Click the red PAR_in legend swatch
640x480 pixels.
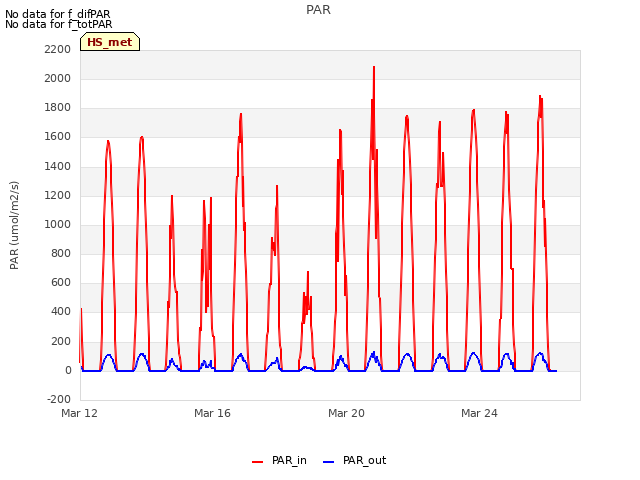click(258, 462)
